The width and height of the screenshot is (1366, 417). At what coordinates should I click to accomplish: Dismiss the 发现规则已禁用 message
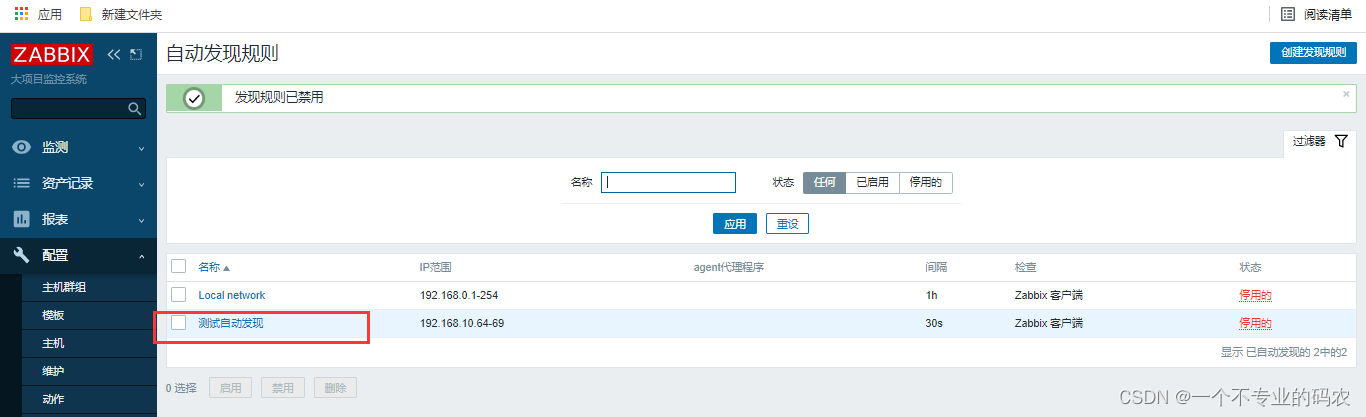coord(1346,94)
